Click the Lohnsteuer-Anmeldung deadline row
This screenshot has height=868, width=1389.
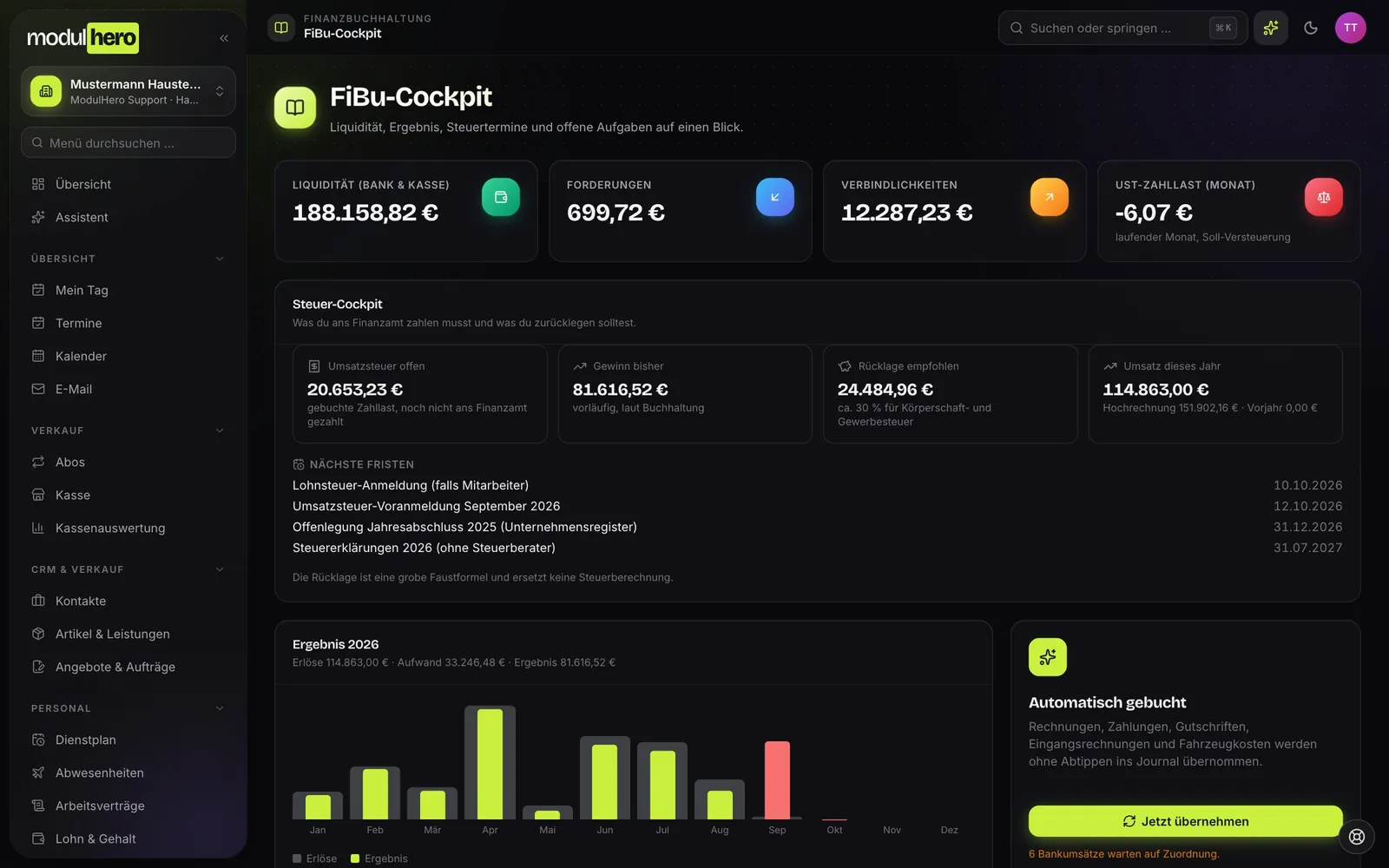point(817,485)
